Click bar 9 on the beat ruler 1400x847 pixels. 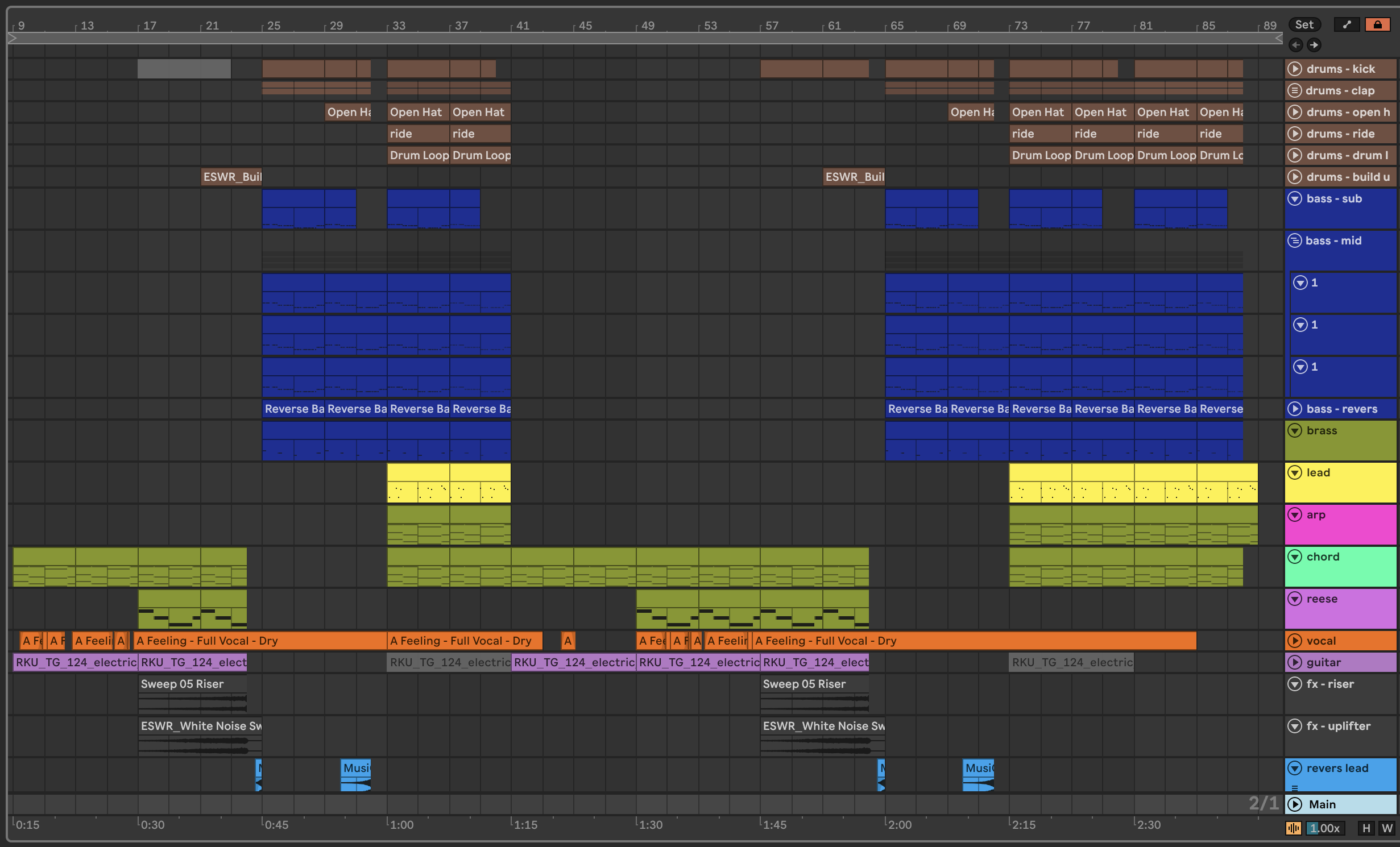tap(21, 26)
